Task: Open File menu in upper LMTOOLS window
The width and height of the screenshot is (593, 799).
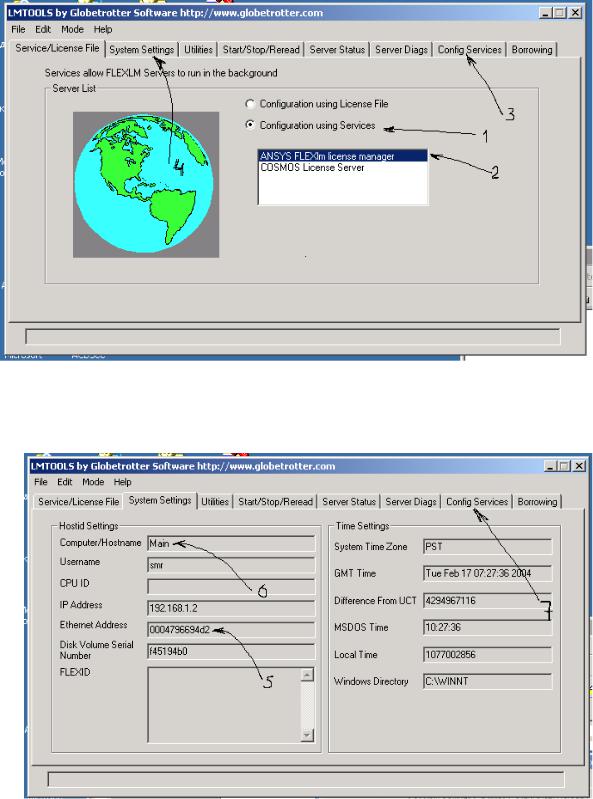Action: (18, 30)
